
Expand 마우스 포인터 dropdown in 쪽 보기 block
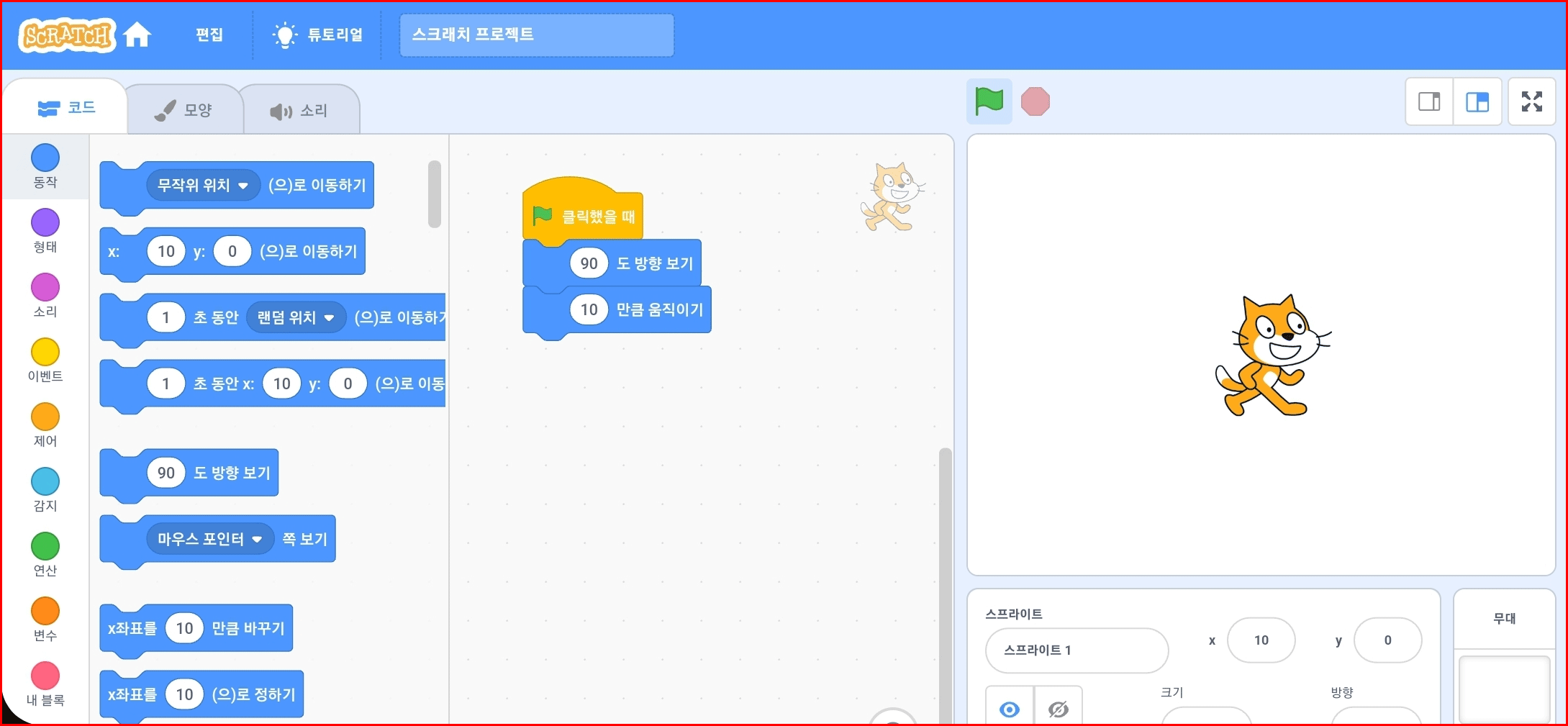coord(210,539)
